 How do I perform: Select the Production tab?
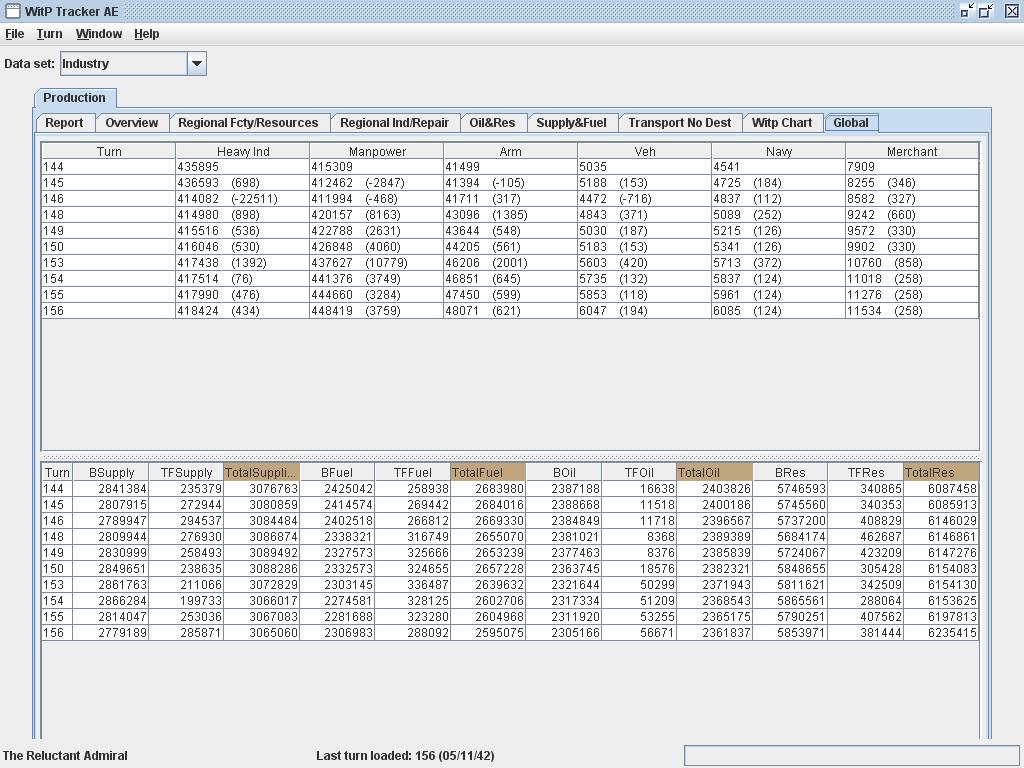(74, 98)
